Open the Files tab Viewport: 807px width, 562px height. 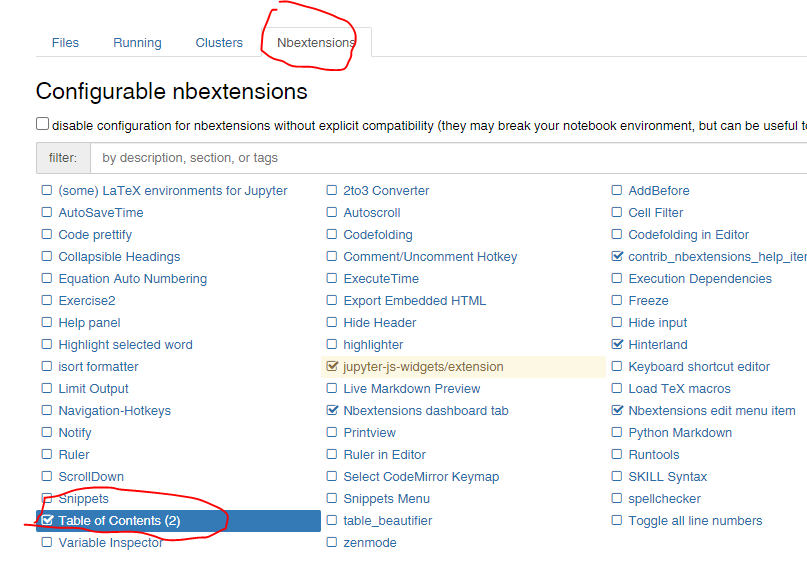pos(65,43)
